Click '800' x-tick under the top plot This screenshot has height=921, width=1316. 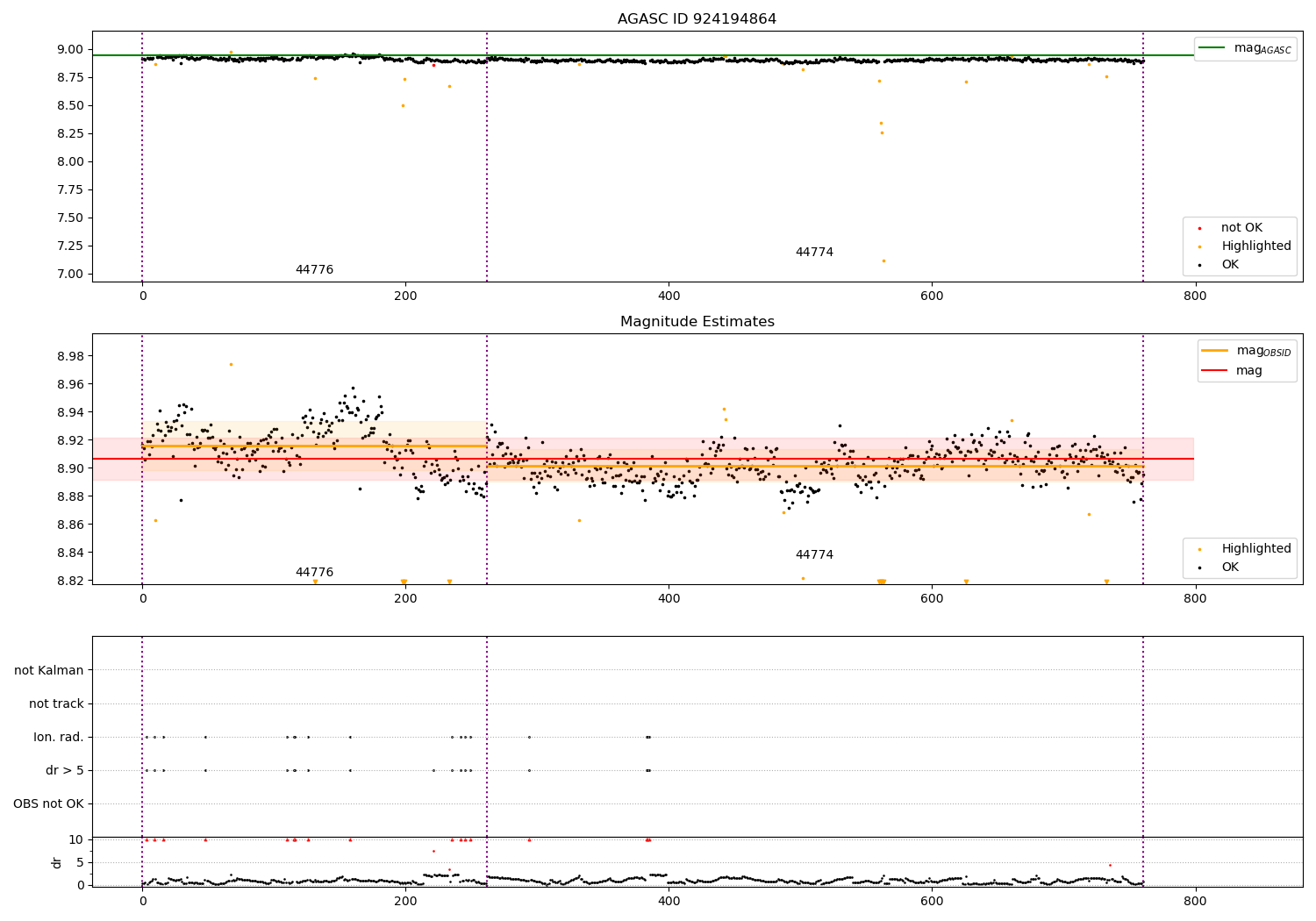coord(1195,296)
